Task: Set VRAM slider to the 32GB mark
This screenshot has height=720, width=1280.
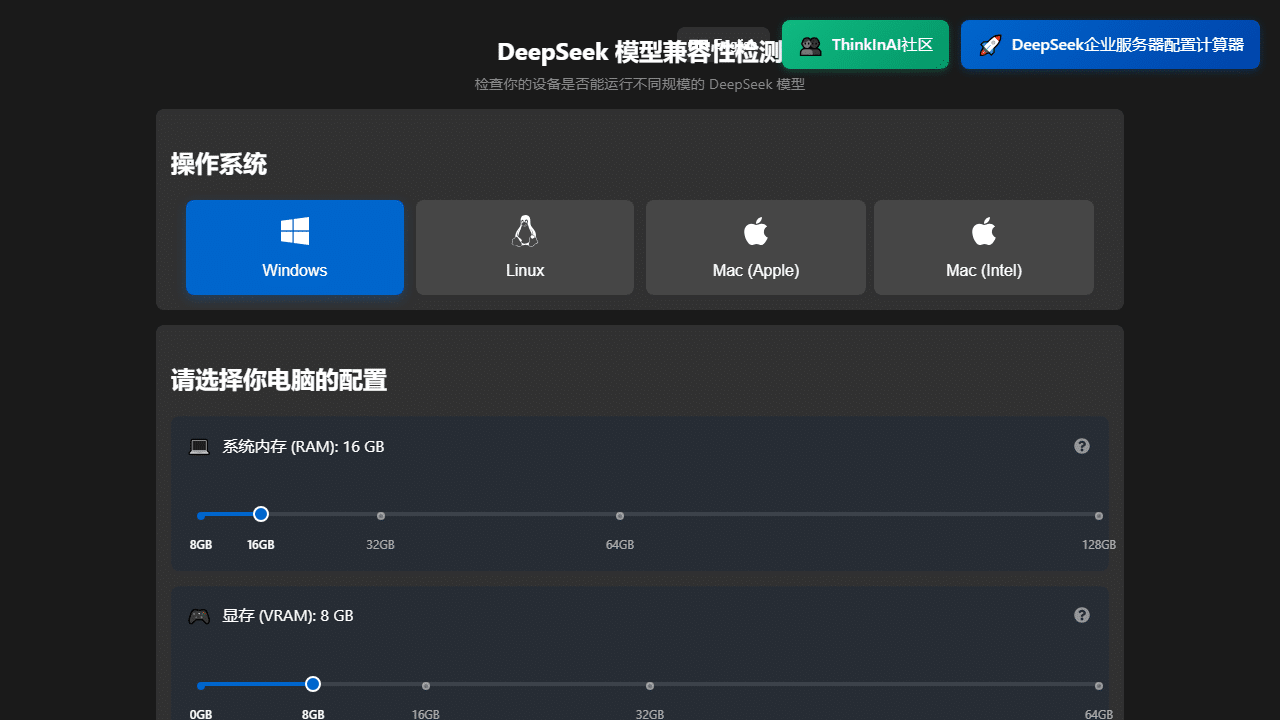Action: coord(650,686)
